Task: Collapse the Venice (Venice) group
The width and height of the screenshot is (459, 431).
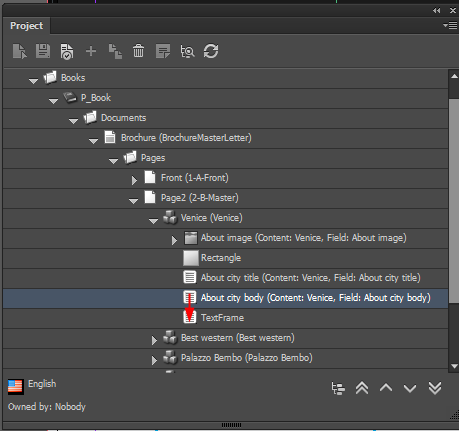Action: (153, 221)
